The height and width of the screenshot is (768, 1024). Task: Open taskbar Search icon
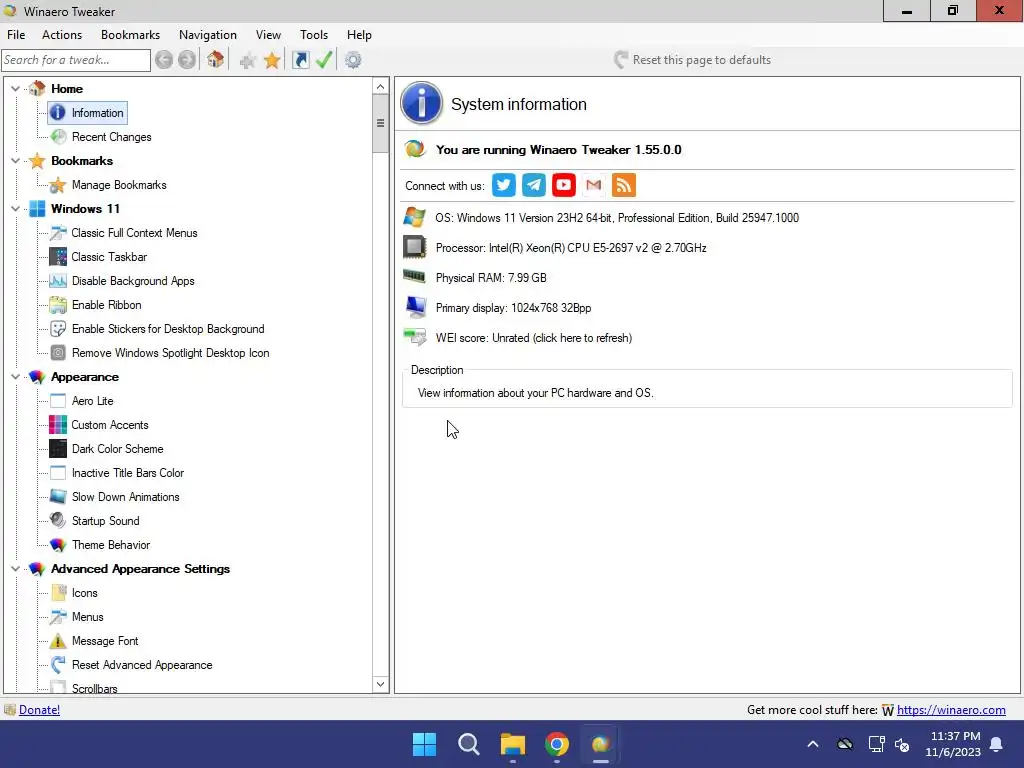[x=469, y=744]
